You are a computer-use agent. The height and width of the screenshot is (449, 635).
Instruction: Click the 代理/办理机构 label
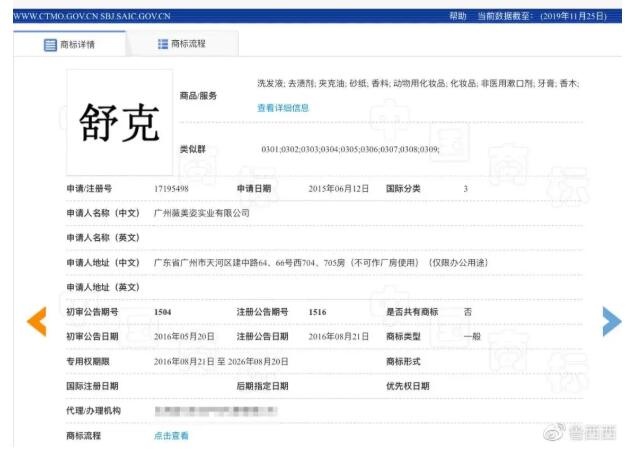93,411
